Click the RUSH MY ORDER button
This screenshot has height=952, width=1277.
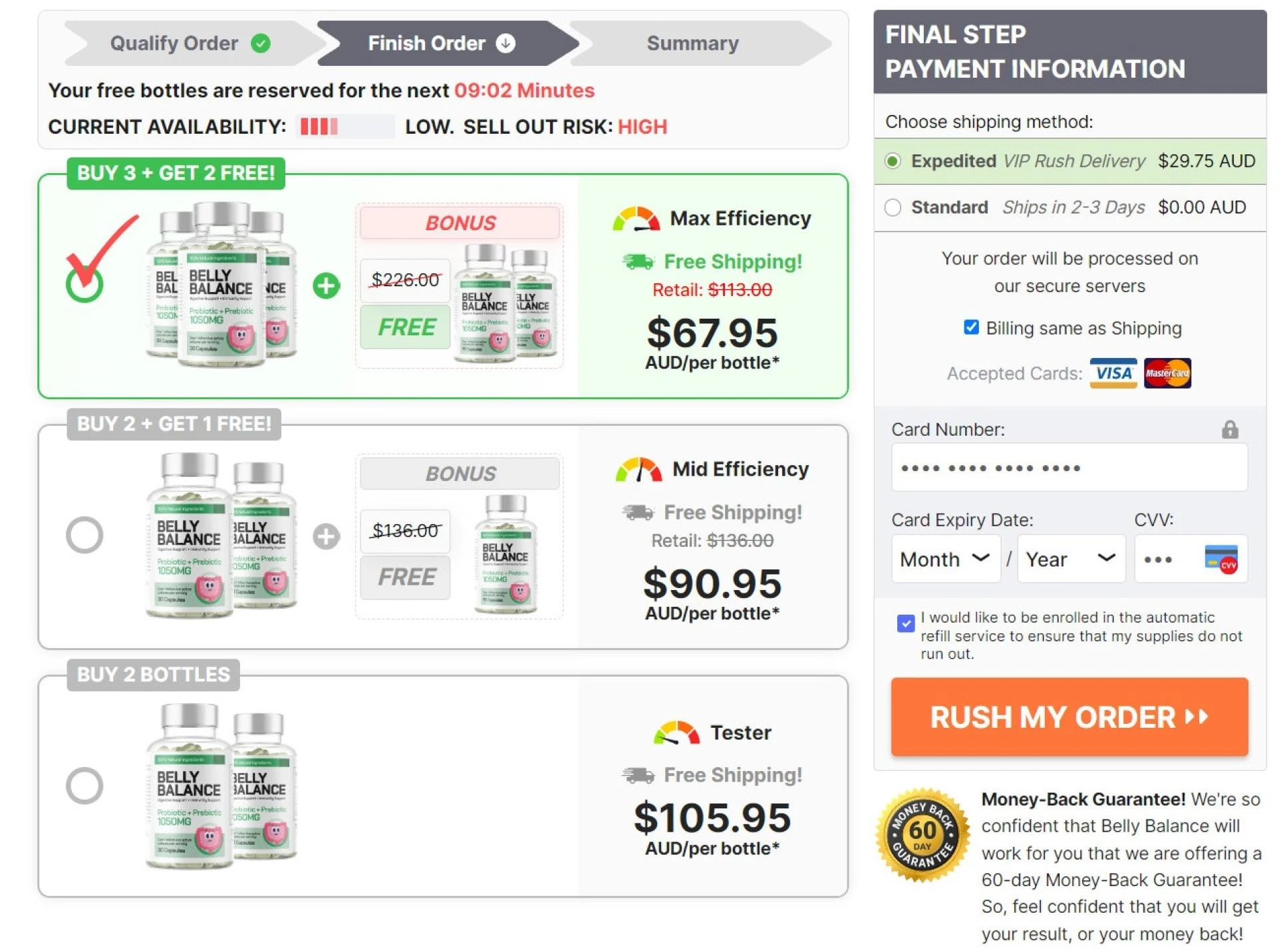click(x=1069, y=717)
